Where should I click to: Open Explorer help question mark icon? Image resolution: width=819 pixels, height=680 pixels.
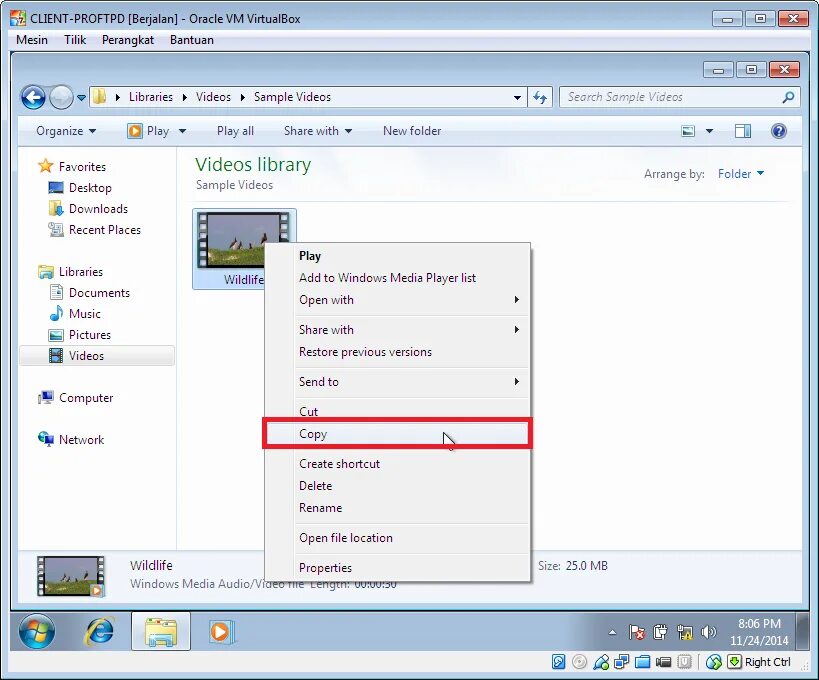(x=778, y=131)
